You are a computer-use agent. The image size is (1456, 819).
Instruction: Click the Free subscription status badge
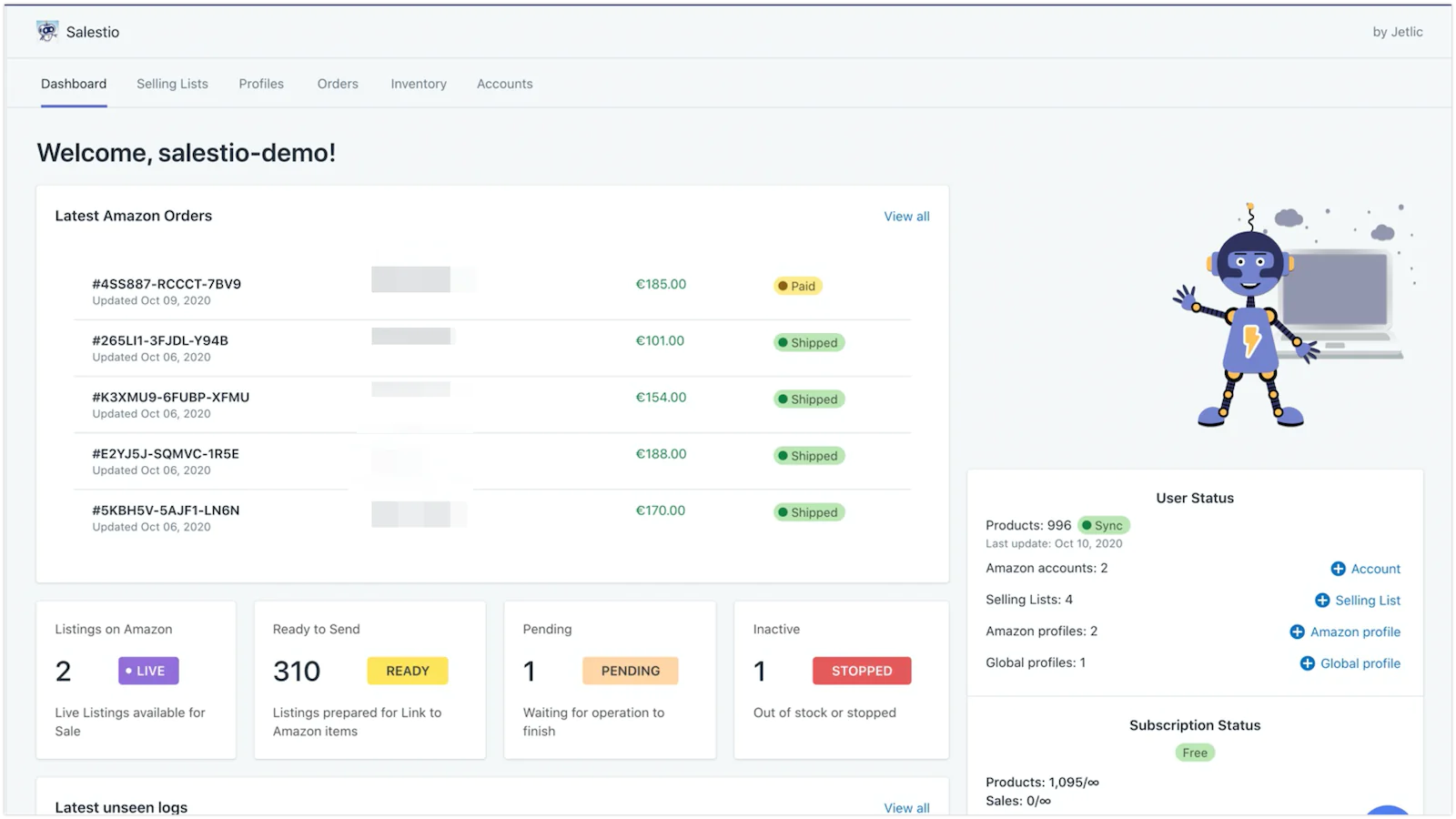pos(1195,753)
